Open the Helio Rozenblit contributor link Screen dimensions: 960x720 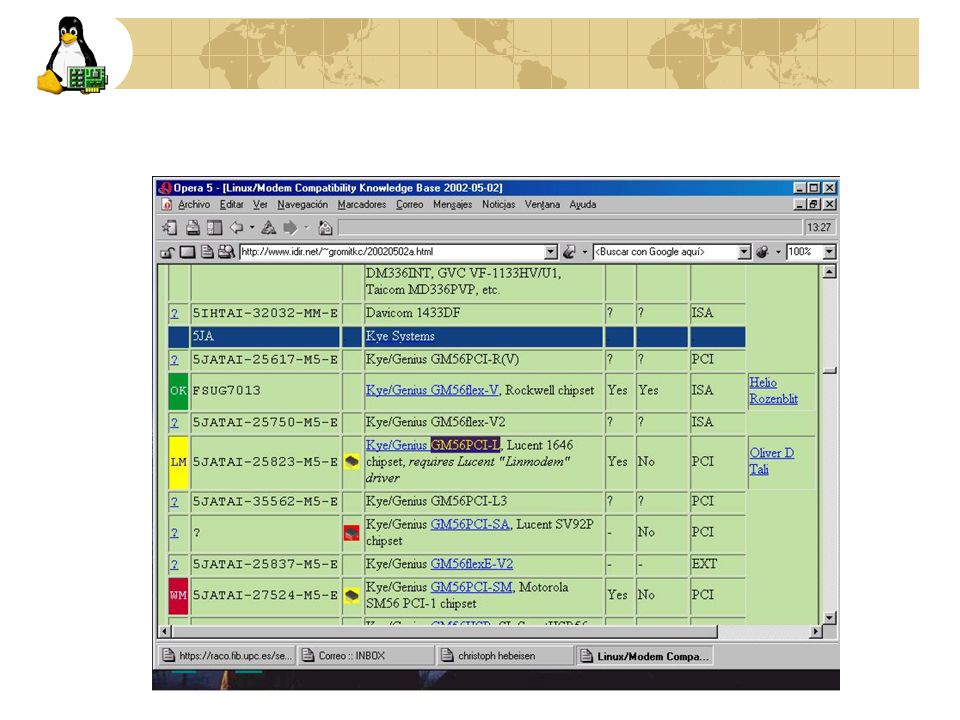click(x=773, y=391)
